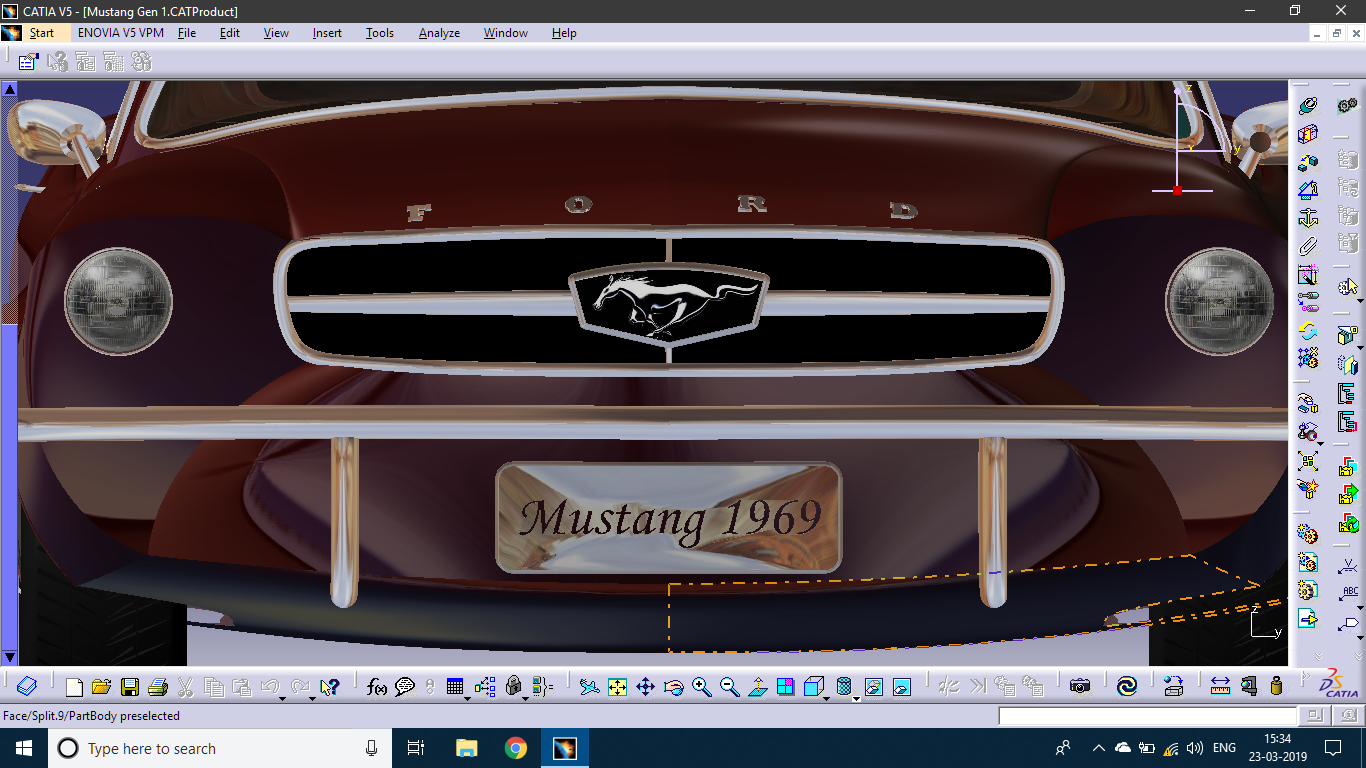The image size is (1366, 768).
Task: Open the Start menu in CATIA
Action: click(41, 33)
